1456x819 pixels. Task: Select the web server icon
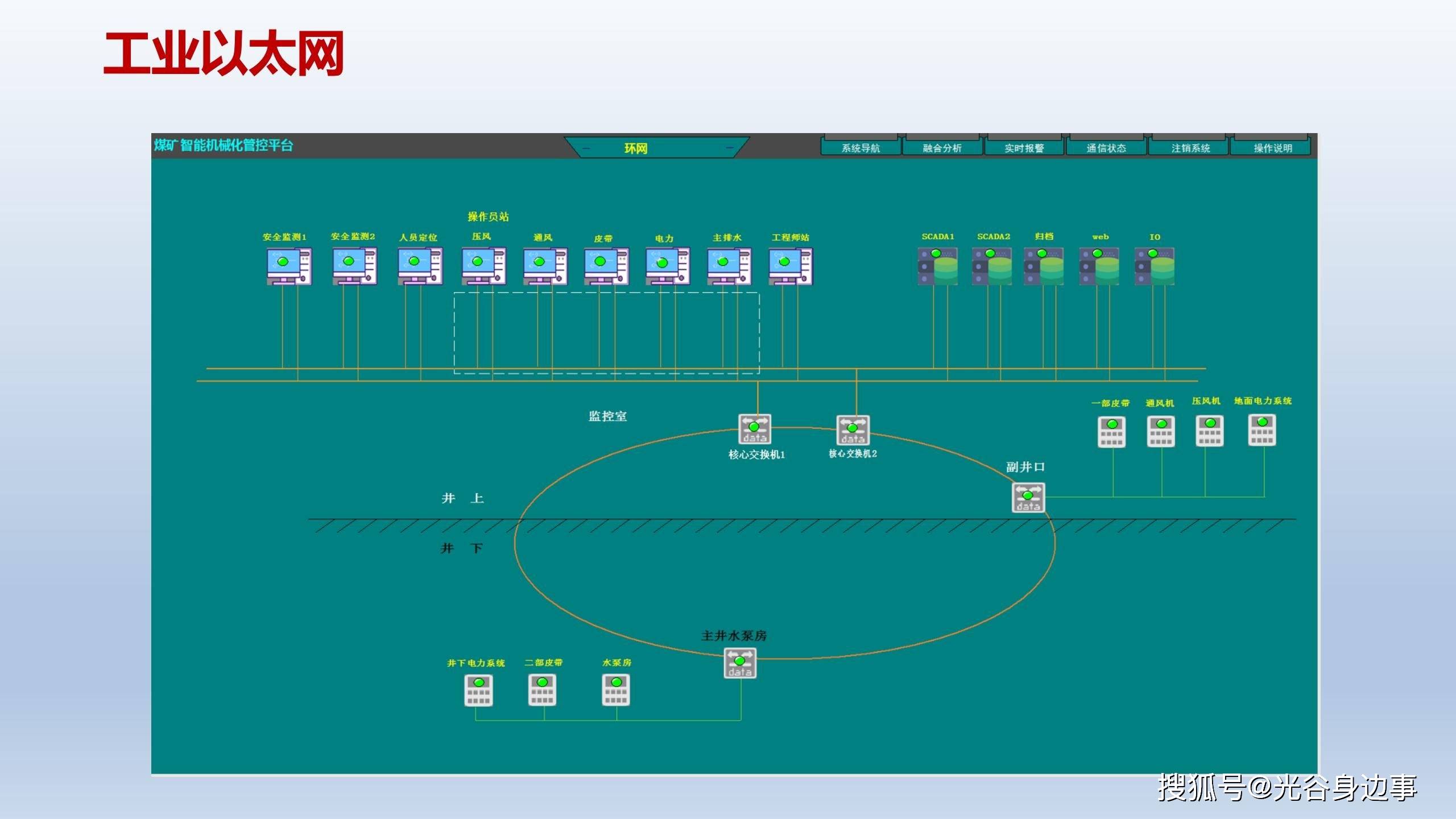coord(1099,266)
